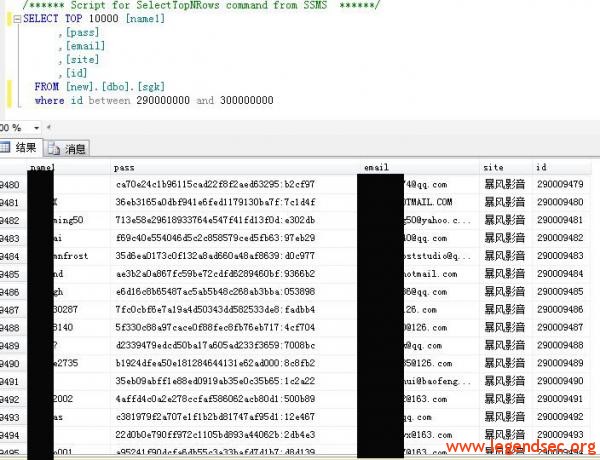Select id cell 290009492
Screen dimensions: 600x460
(560, 417)
